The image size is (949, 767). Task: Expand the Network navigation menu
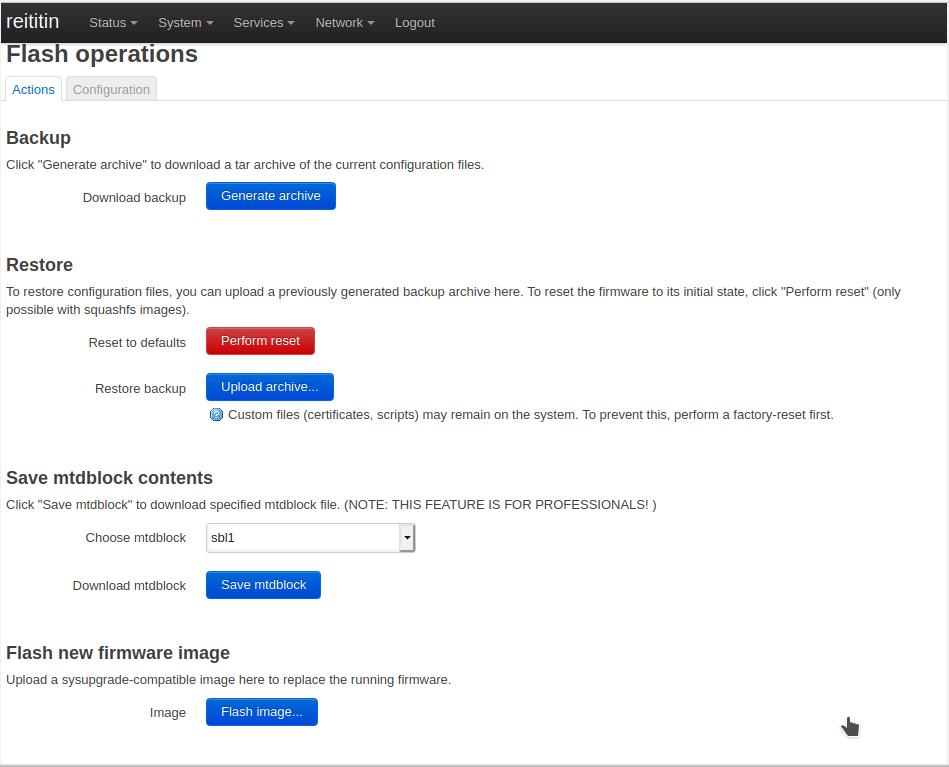[x=345, y=22]
